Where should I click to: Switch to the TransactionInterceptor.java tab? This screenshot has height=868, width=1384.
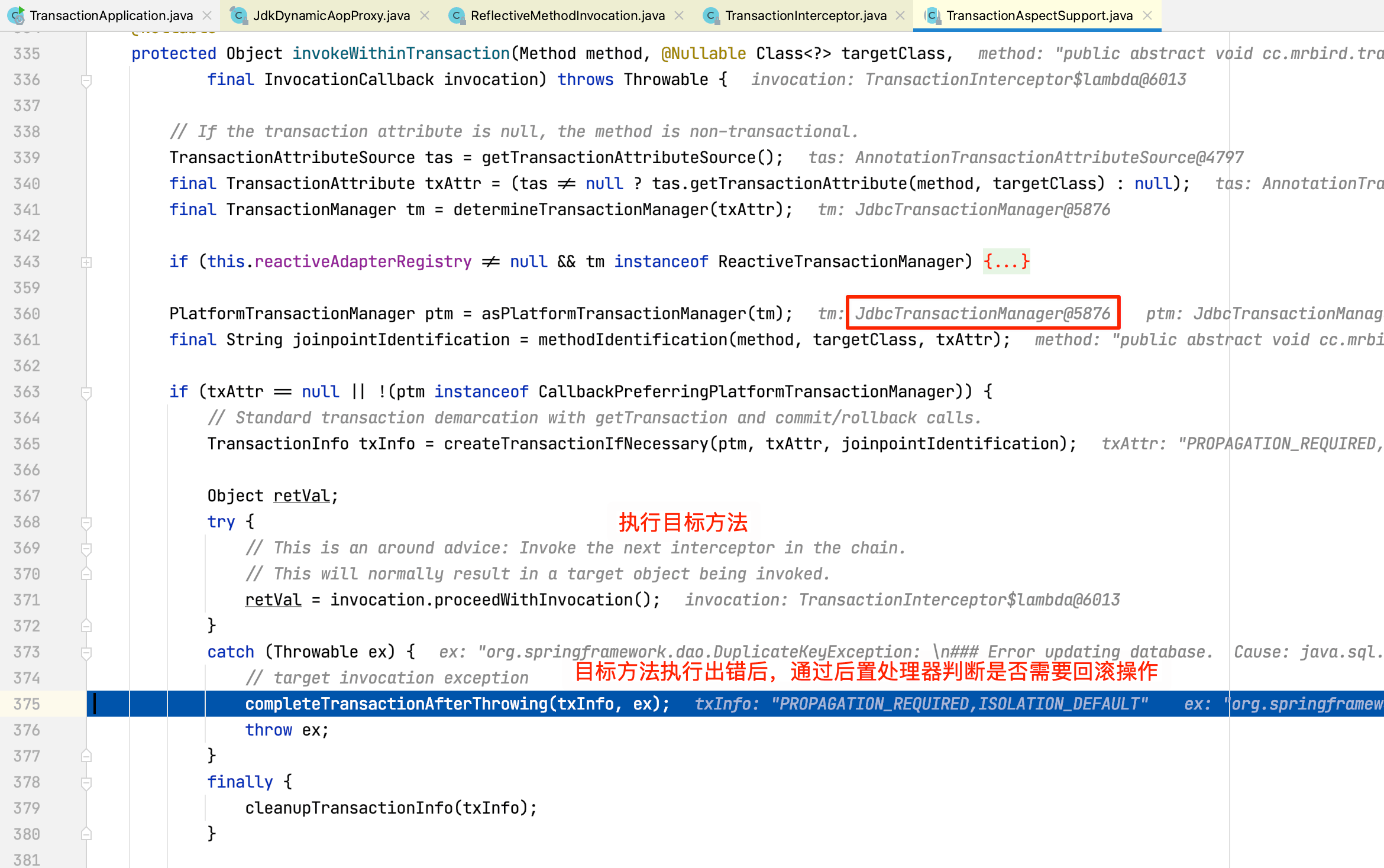pos(806,15)
